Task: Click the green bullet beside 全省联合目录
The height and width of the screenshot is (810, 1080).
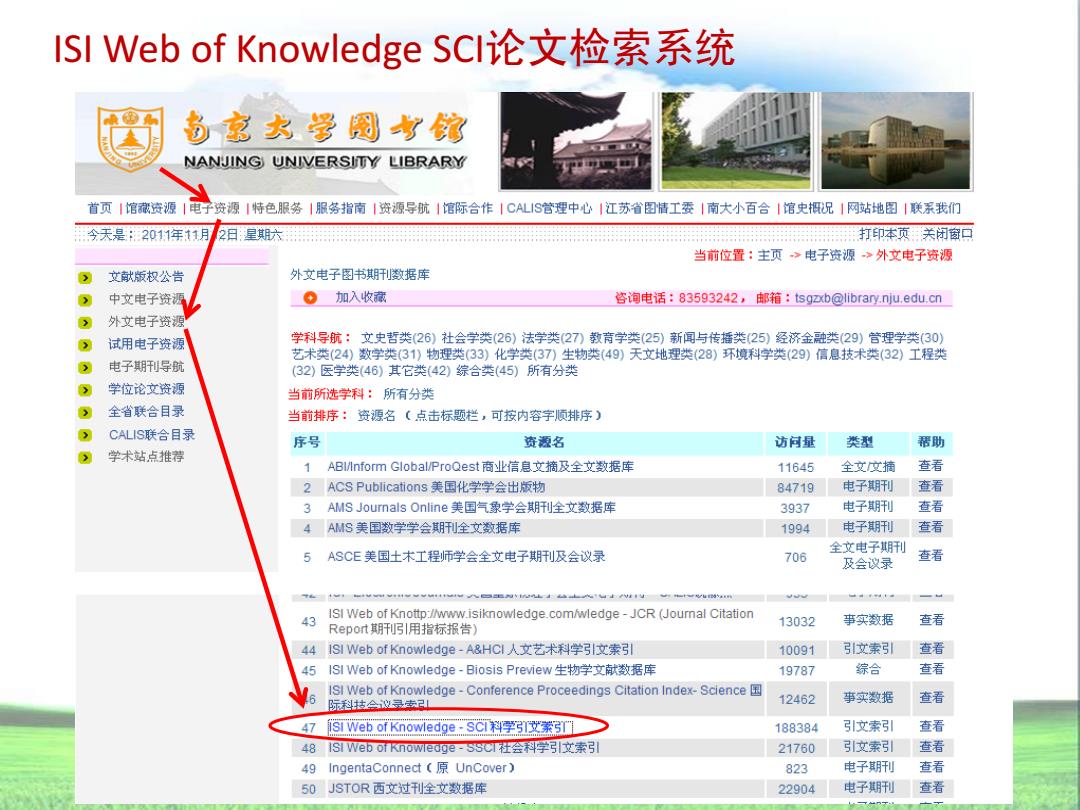Action: pos(85,413)
